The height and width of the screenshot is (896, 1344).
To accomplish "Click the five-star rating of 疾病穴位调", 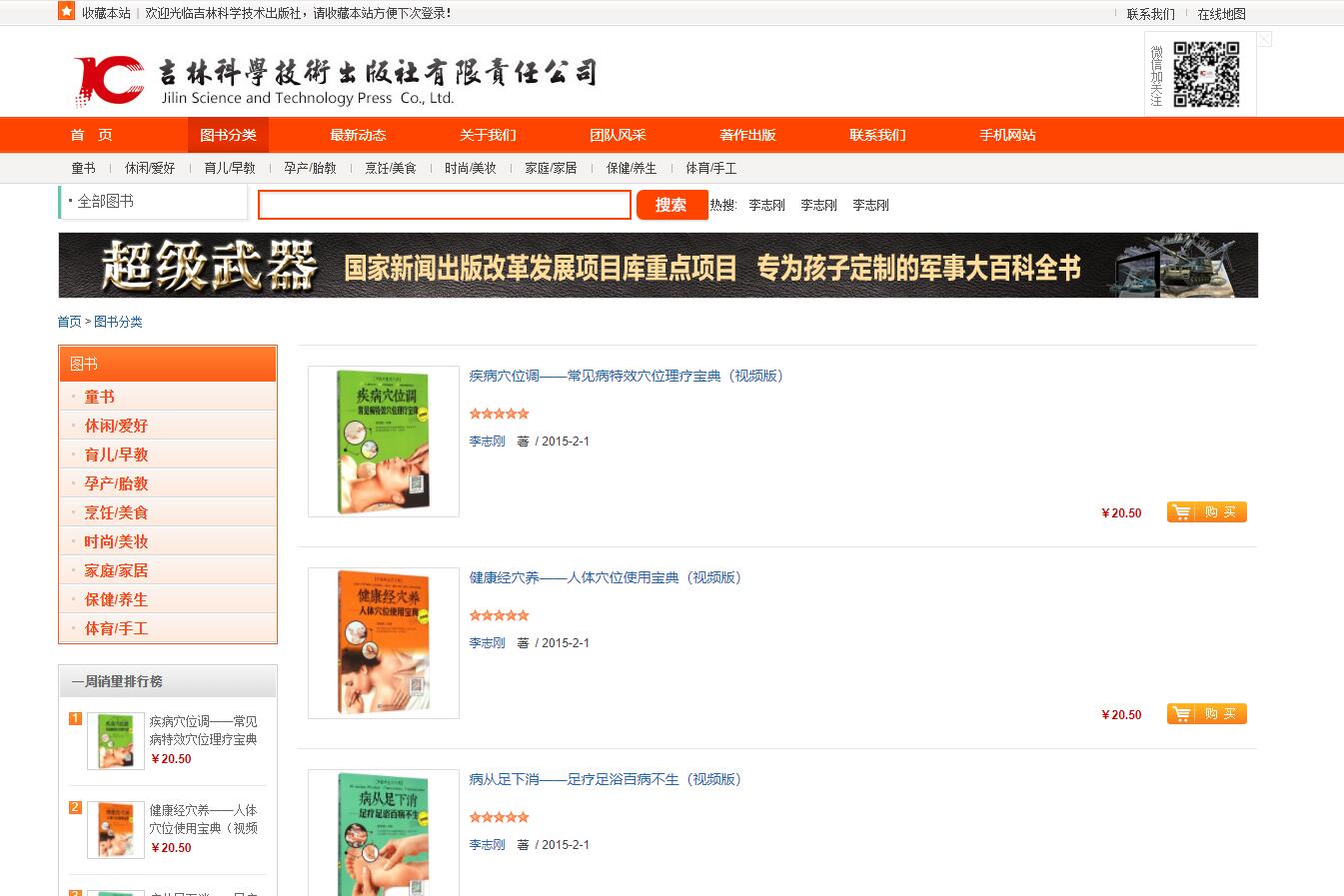I will tap(499, 414).
